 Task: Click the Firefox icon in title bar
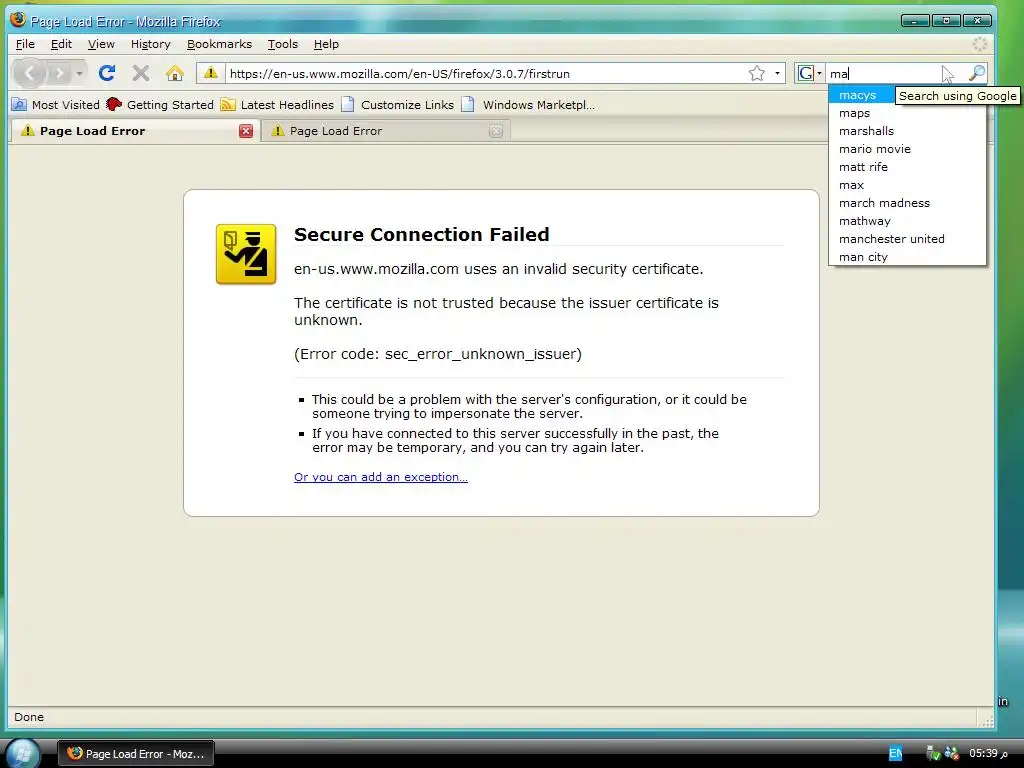18,20
